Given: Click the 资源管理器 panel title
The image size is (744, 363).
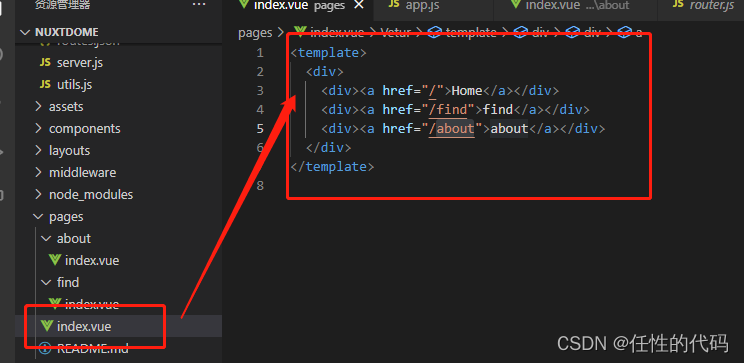Looking at the screenshot, I should pyautogui.click(x=62, y=5).
